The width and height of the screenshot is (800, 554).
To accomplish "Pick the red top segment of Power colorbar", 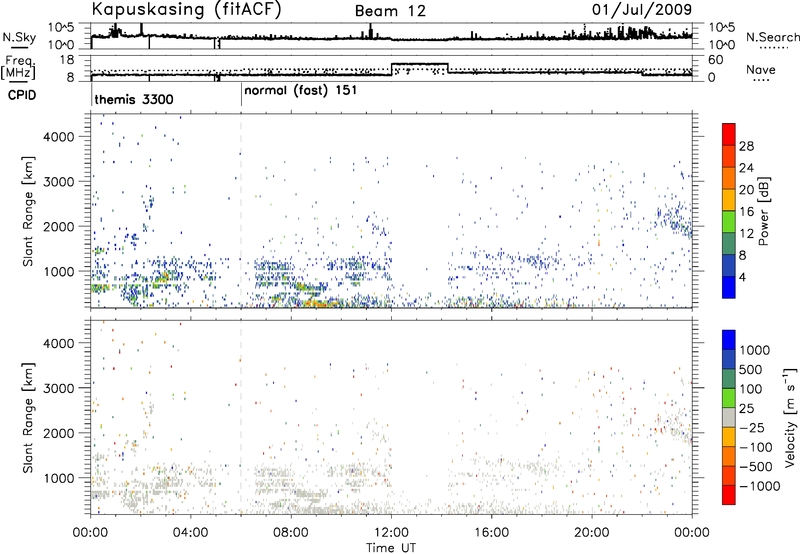I will click(729, 135).
